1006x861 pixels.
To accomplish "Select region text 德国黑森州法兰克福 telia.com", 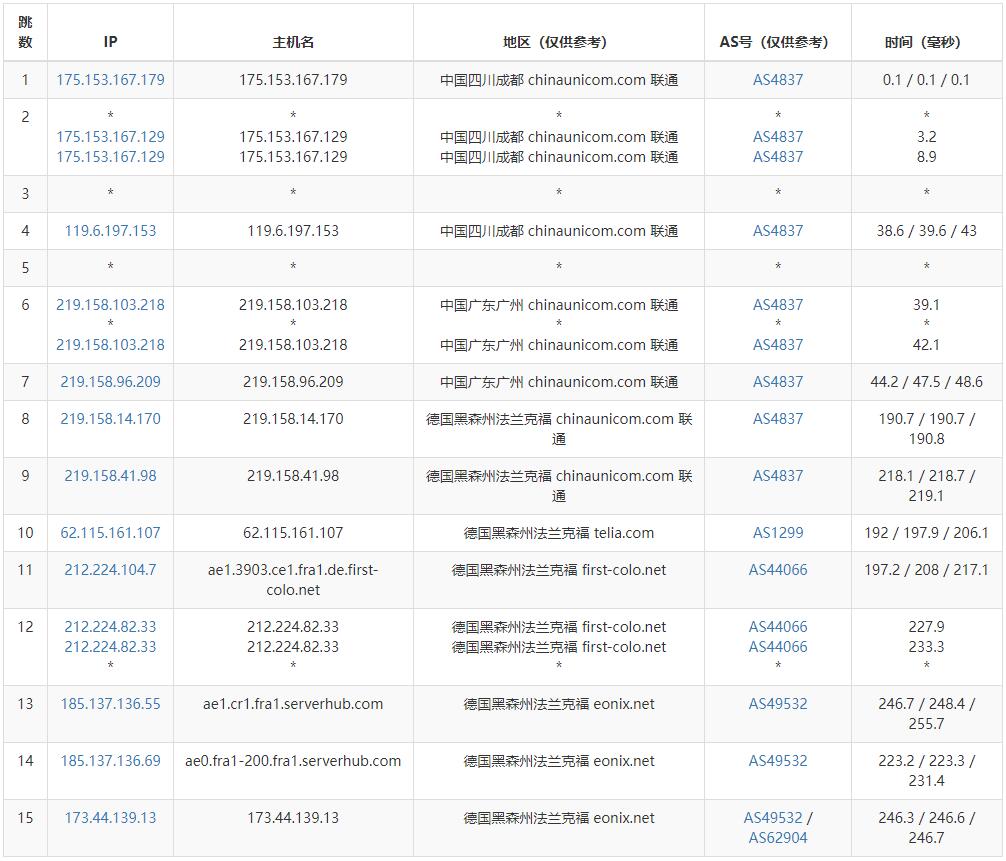I will [x=559, y=533].
